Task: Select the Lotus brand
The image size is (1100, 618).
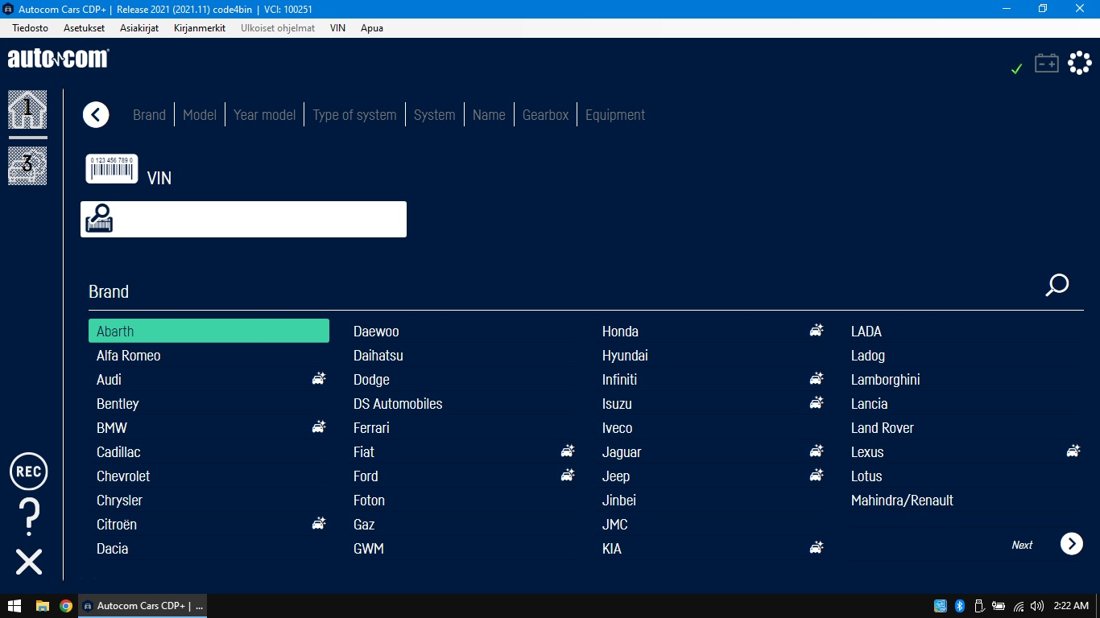Action: pos(866,476)
